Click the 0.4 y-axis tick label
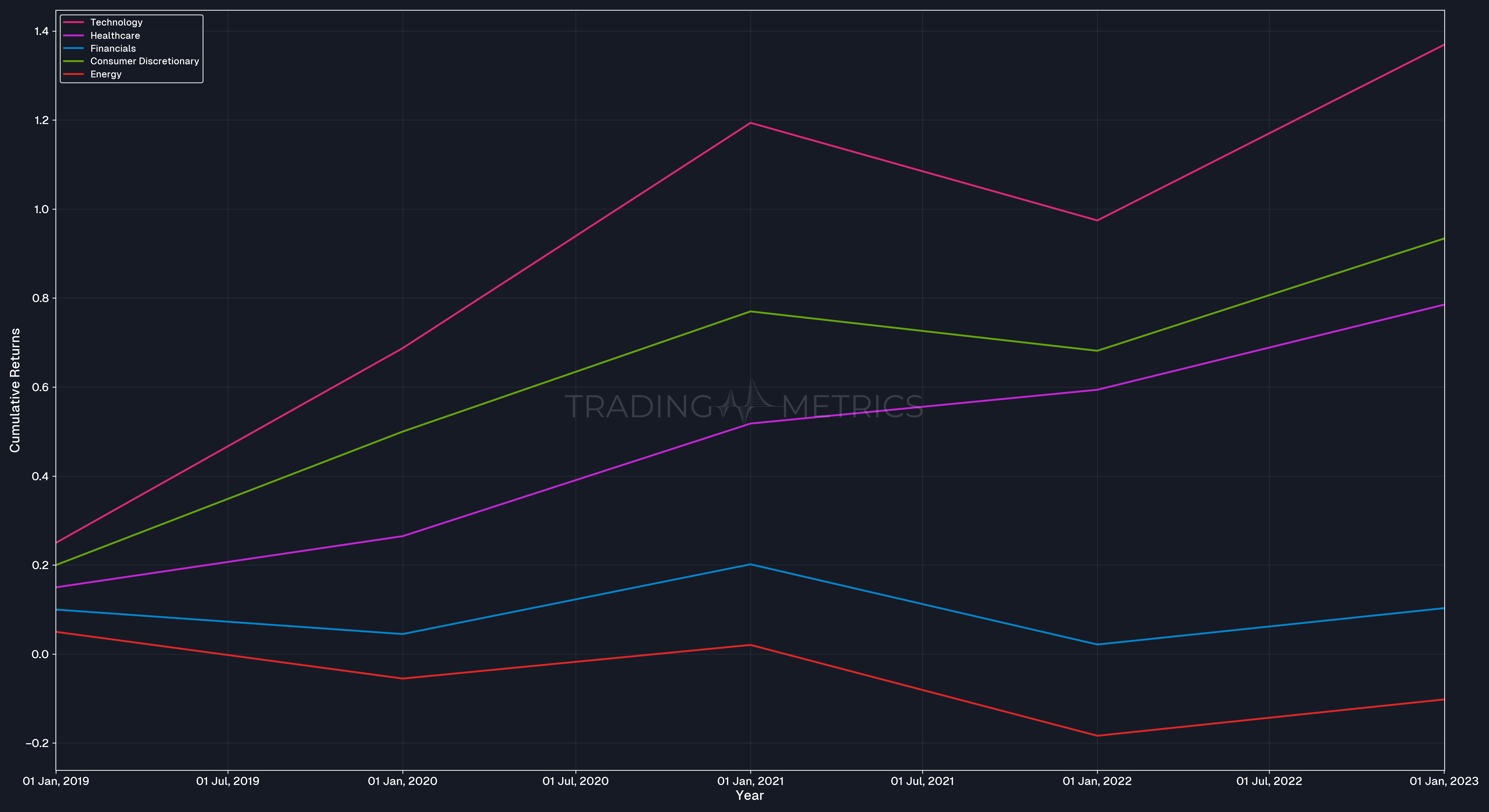 [x=40, y=476]
